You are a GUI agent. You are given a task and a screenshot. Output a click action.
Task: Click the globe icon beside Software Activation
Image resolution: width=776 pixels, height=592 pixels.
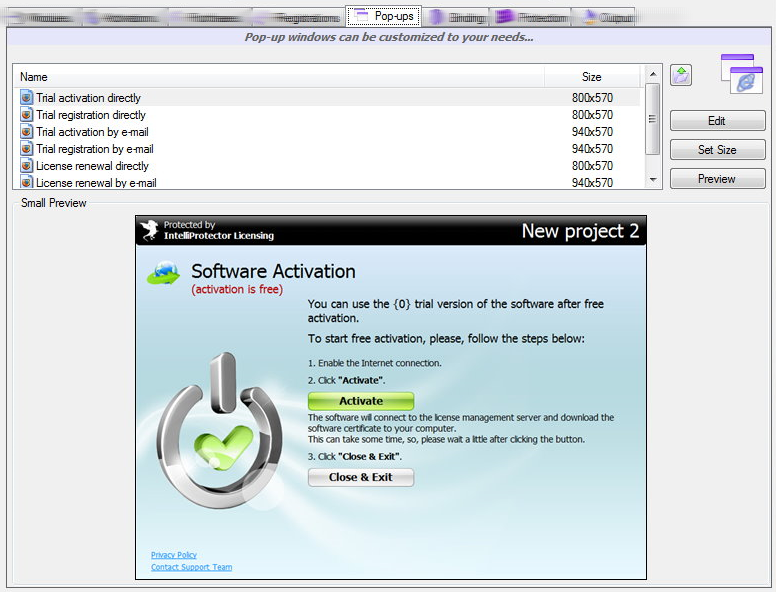point(164,273)
